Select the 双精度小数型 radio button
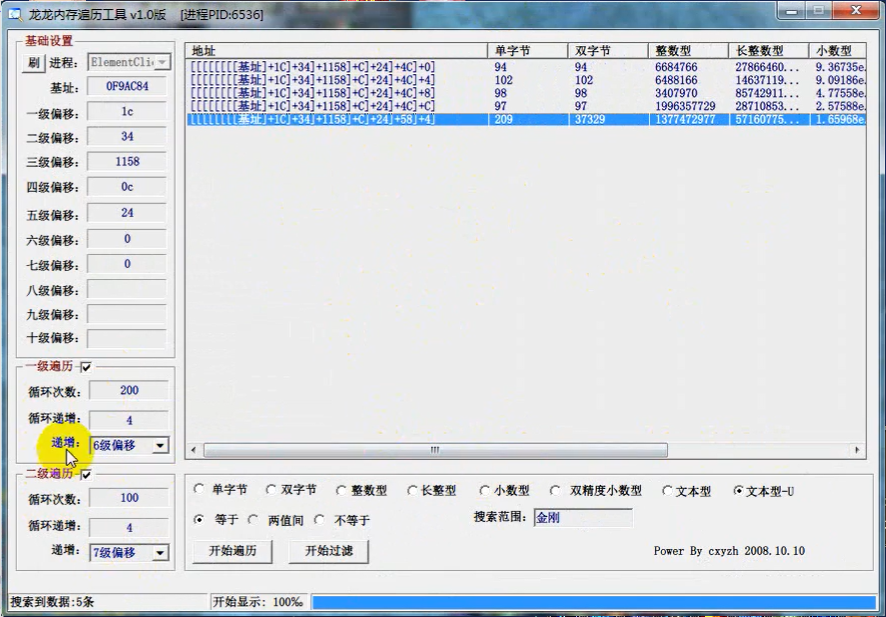886x617 pixels. point(555,490)
